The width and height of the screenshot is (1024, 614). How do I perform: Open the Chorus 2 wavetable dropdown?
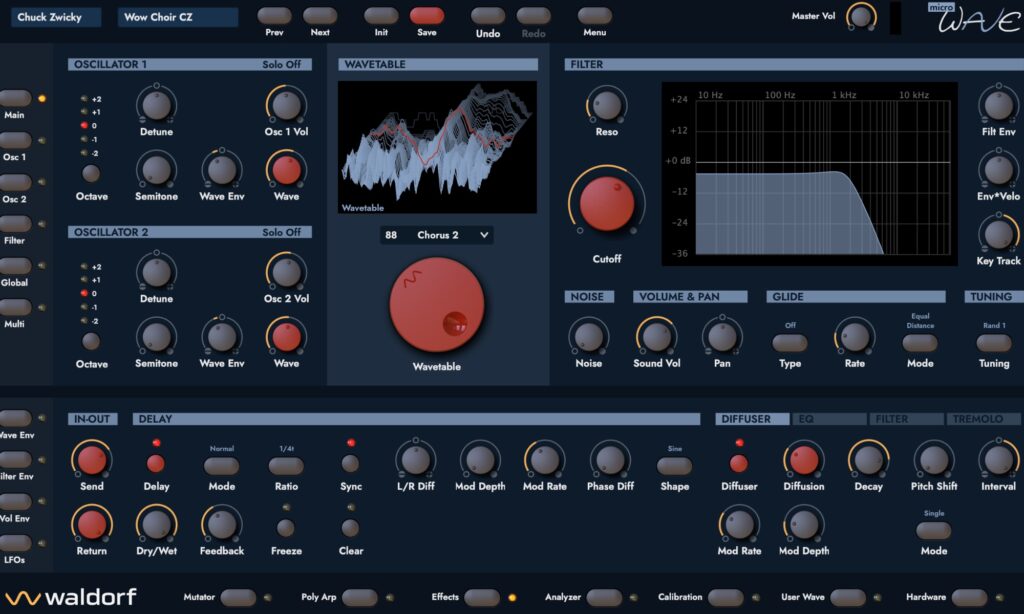click(x=436, y=235)
